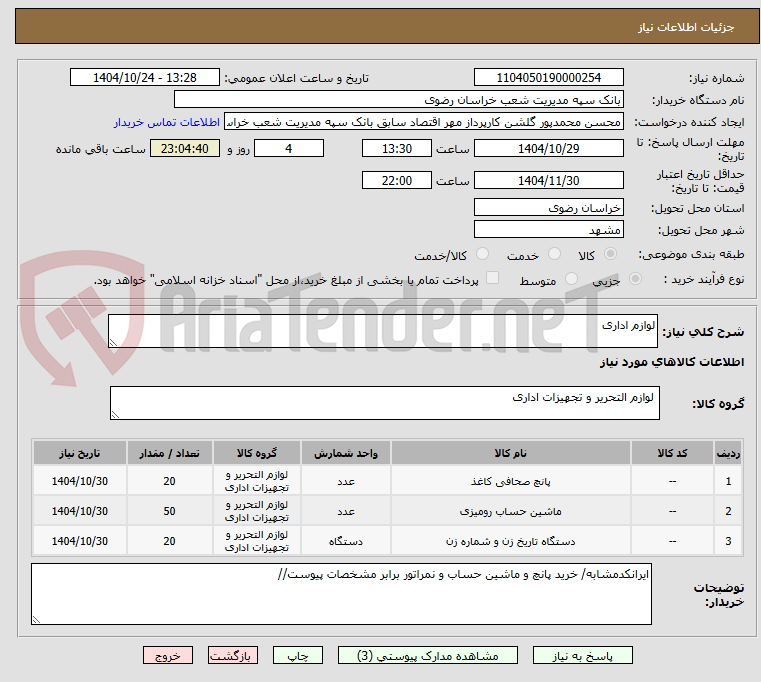Click the resize grip of شرح کلی نیاز textarea
Viewport: 761px width, 682px height.
(114, 343)
